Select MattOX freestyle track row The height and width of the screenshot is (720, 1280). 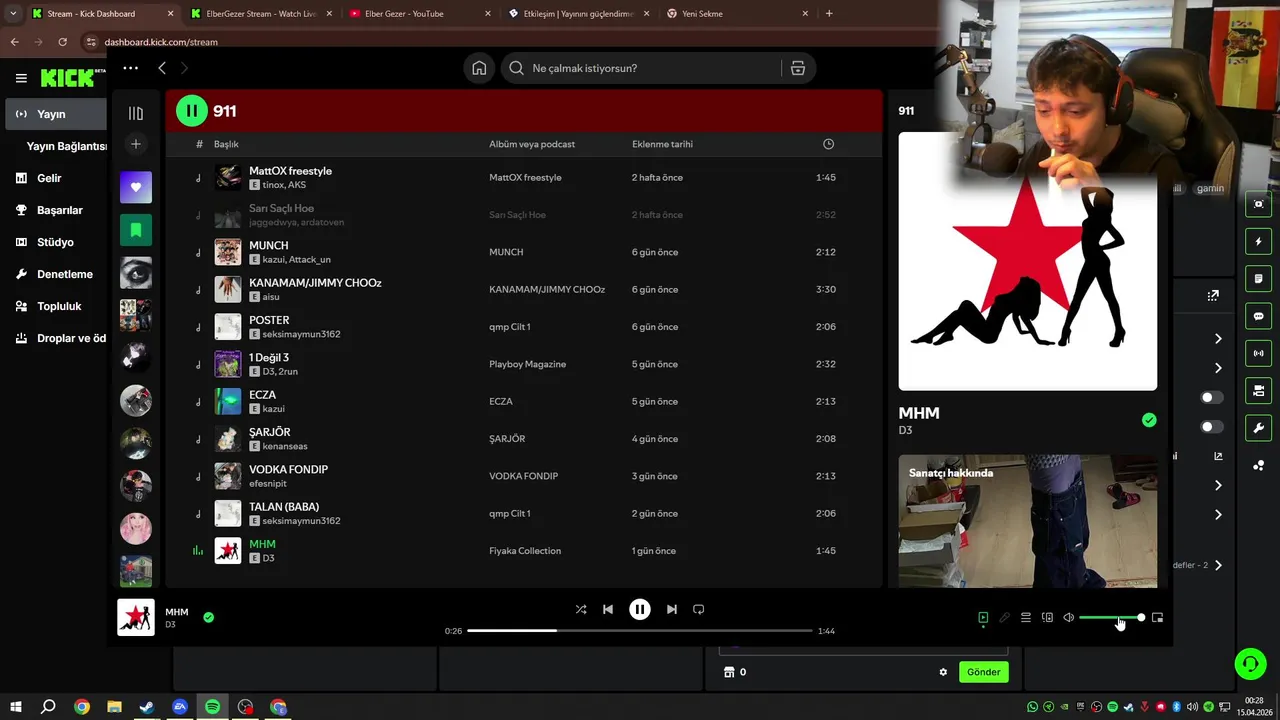tap(523, 178)
